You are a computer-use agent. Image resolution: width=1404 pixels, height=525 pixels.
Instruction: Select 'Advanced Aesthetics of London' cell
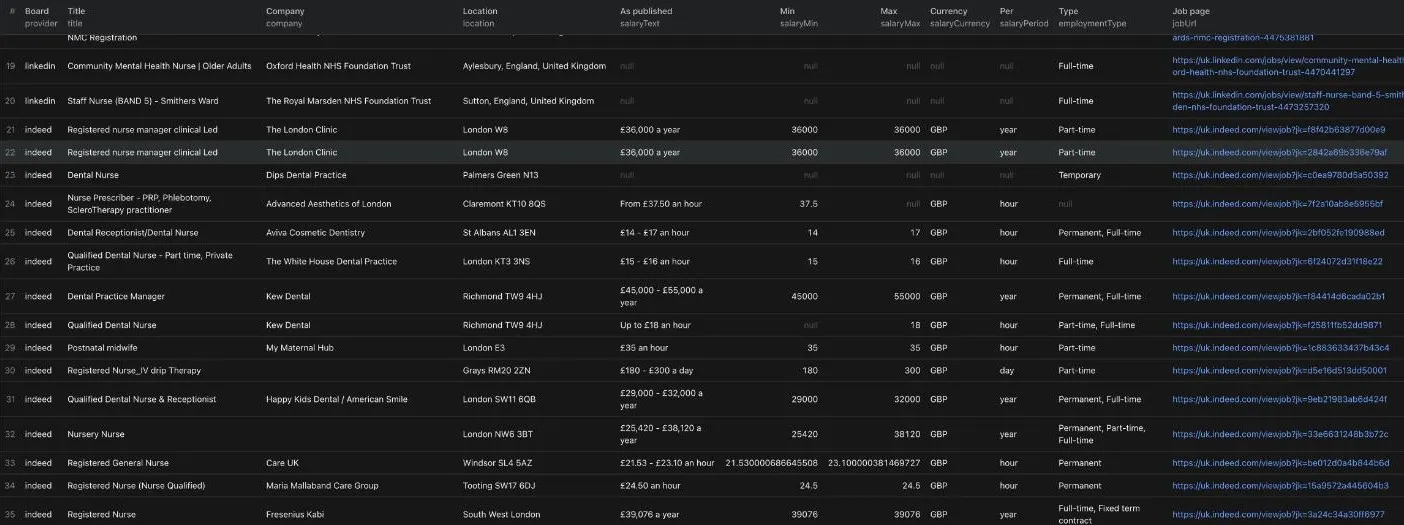point(329,203)
